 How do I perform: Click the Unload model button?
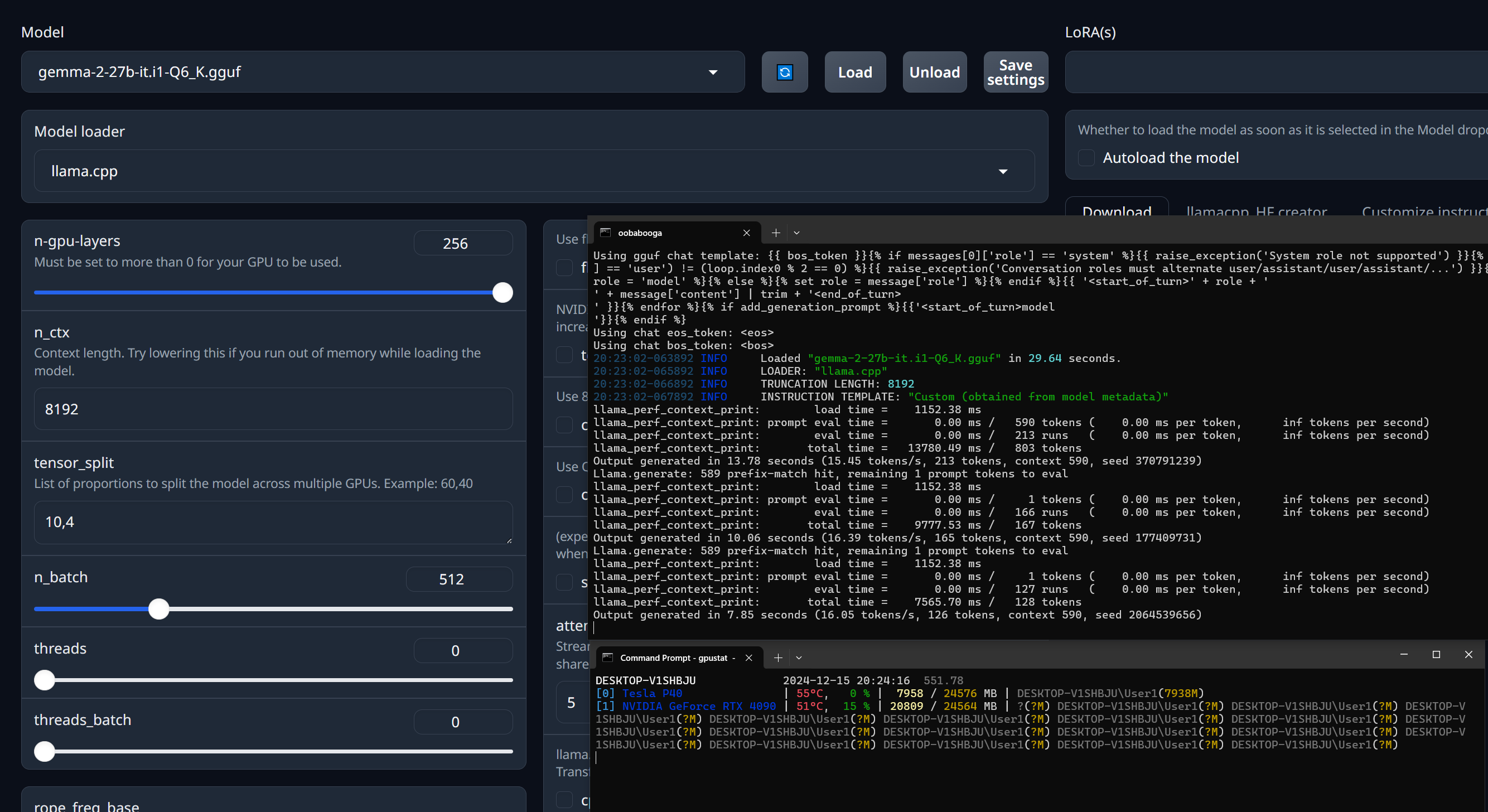pyautogui.click(x=935, y=72)
